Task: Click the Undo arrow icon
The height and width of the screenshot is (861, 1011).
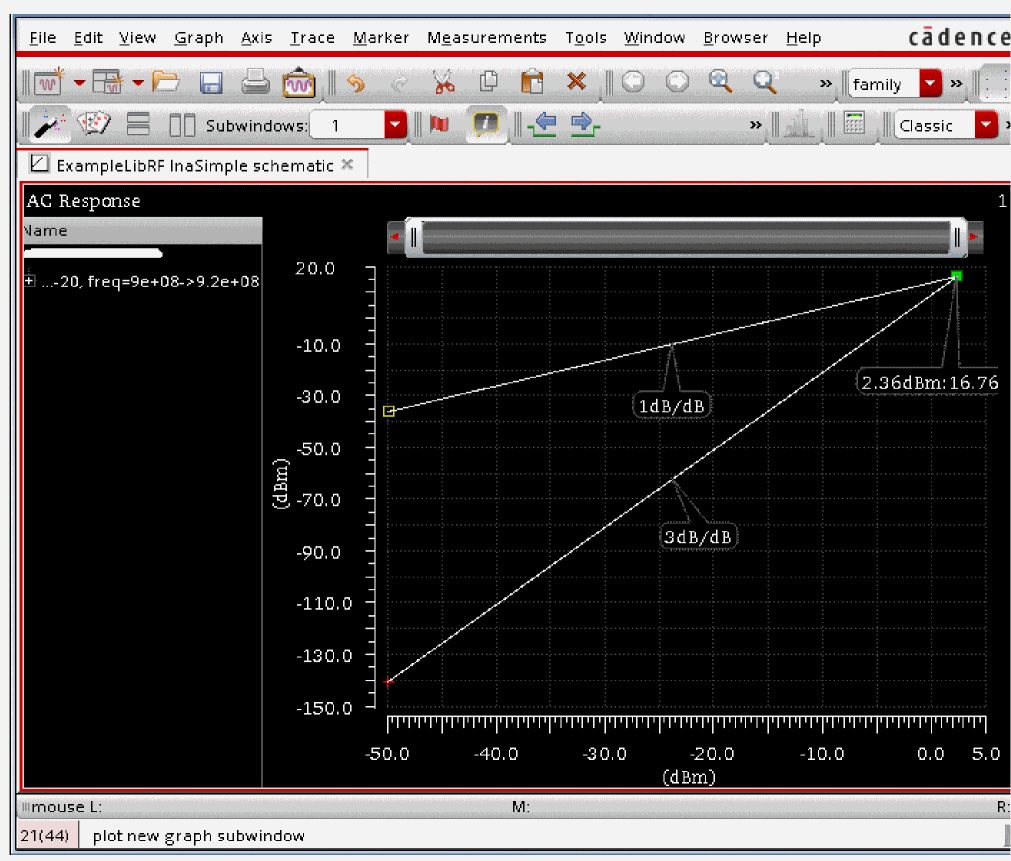Action: [x=356, y=83]
